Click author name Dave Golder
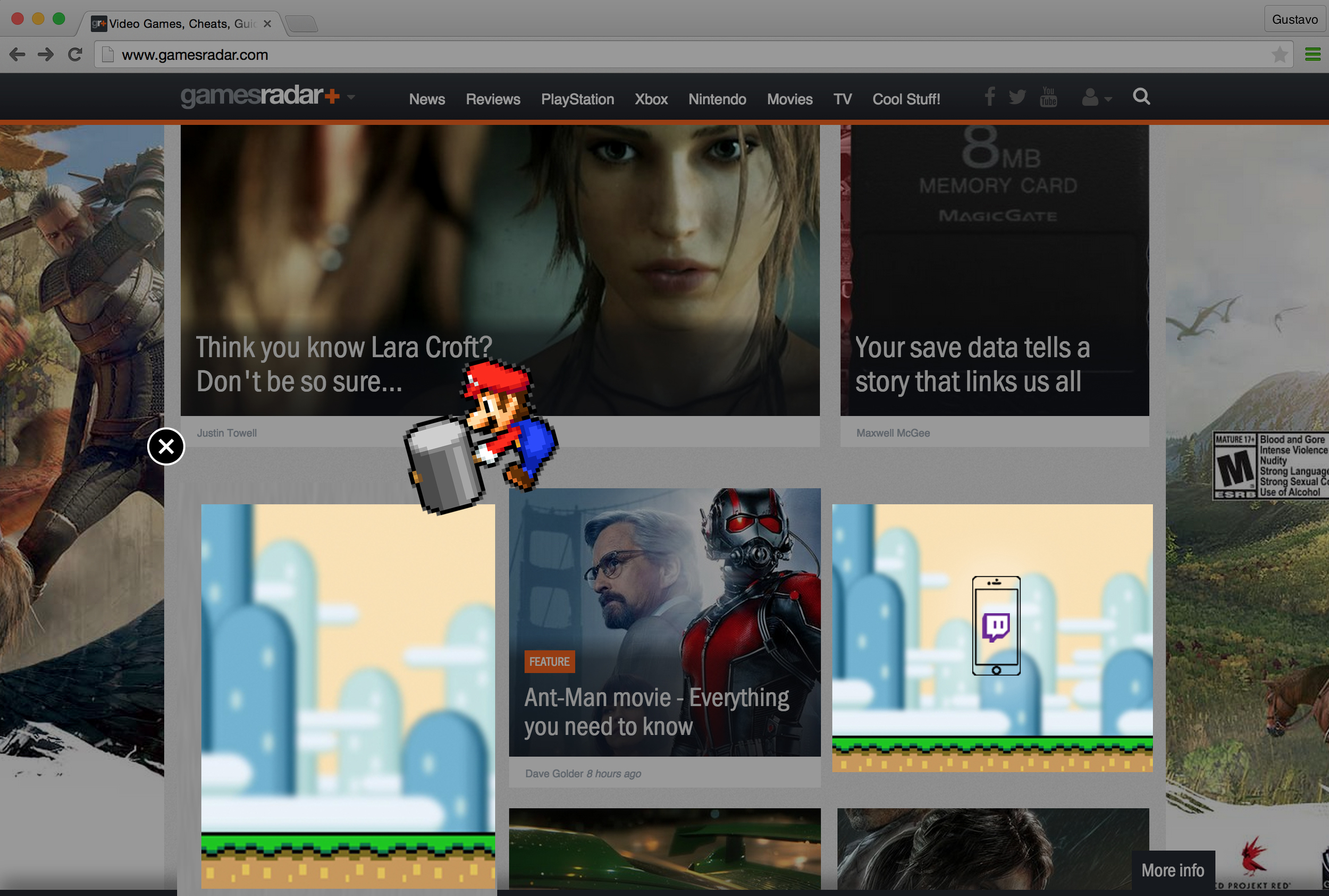 click(x=554, y=773)
